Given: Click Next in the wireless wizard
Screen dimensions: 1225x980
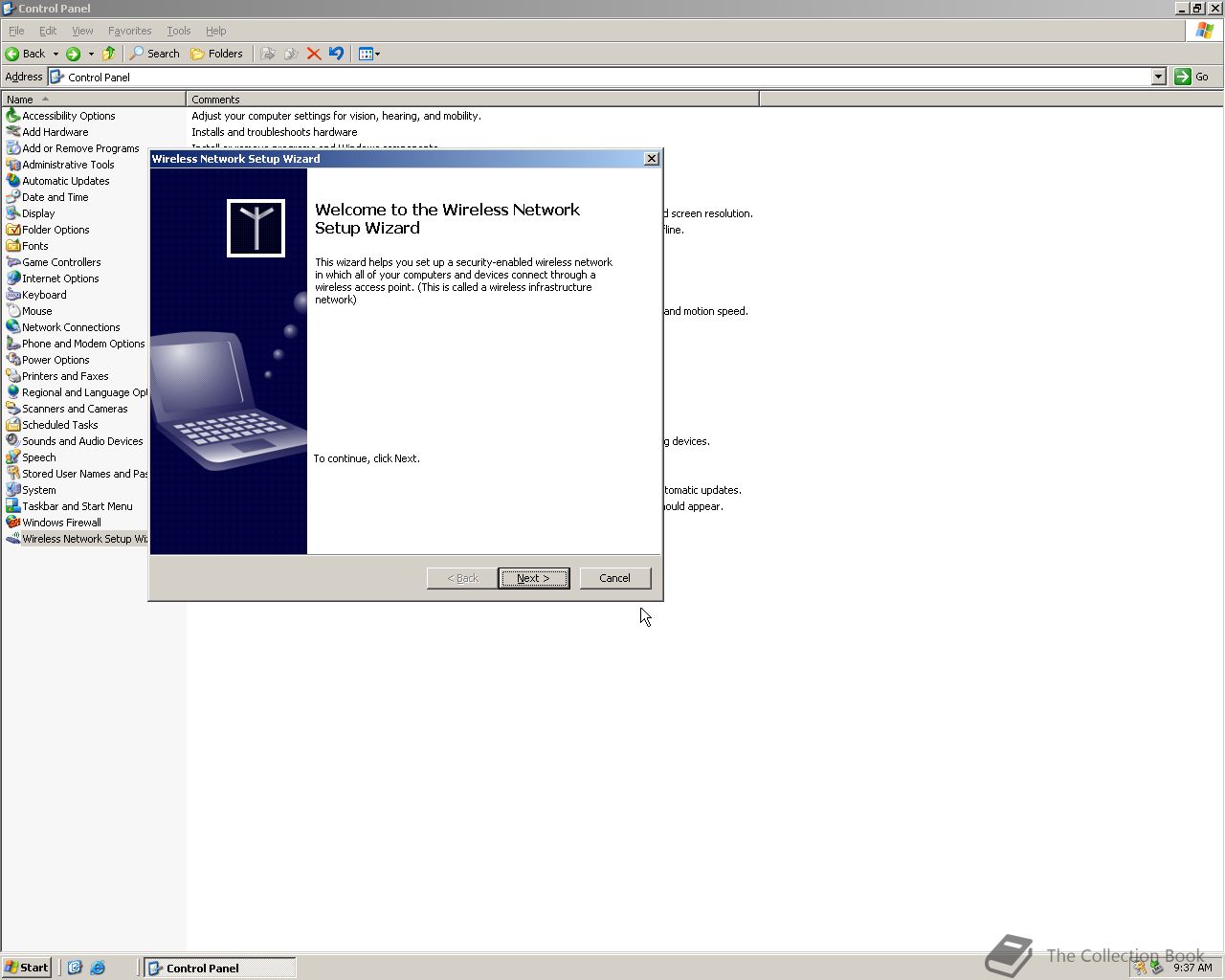Looking at the screenshot, I should coord(534,578).
